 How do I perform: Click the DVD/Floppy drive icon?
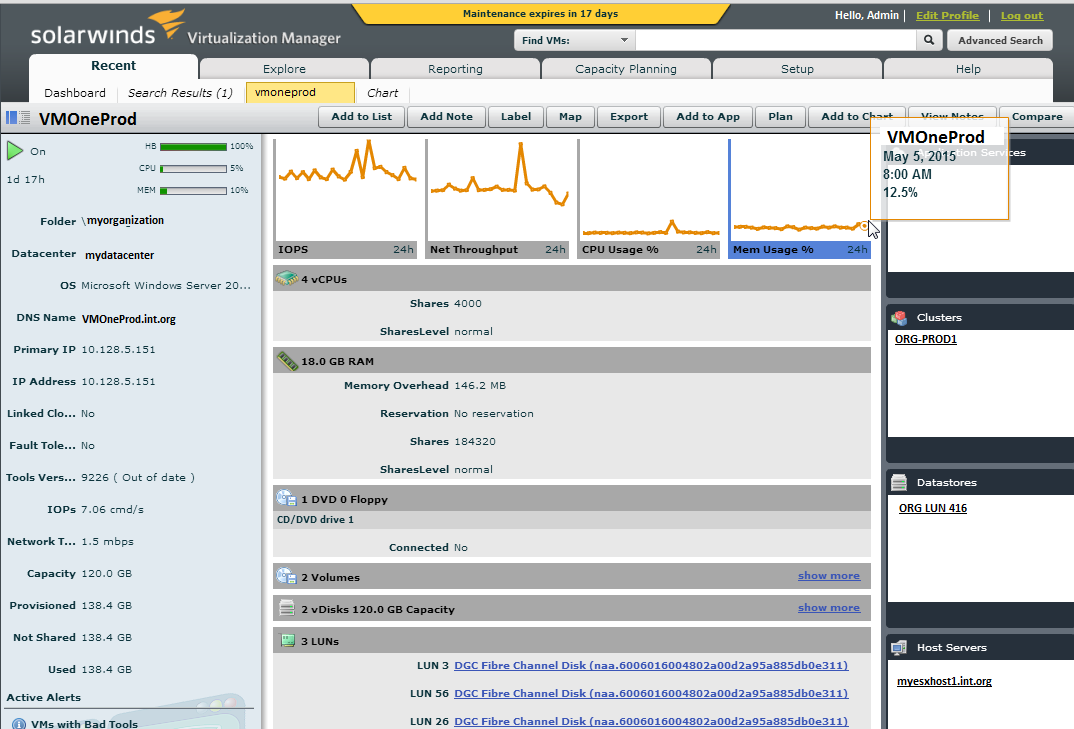point(286,499)
